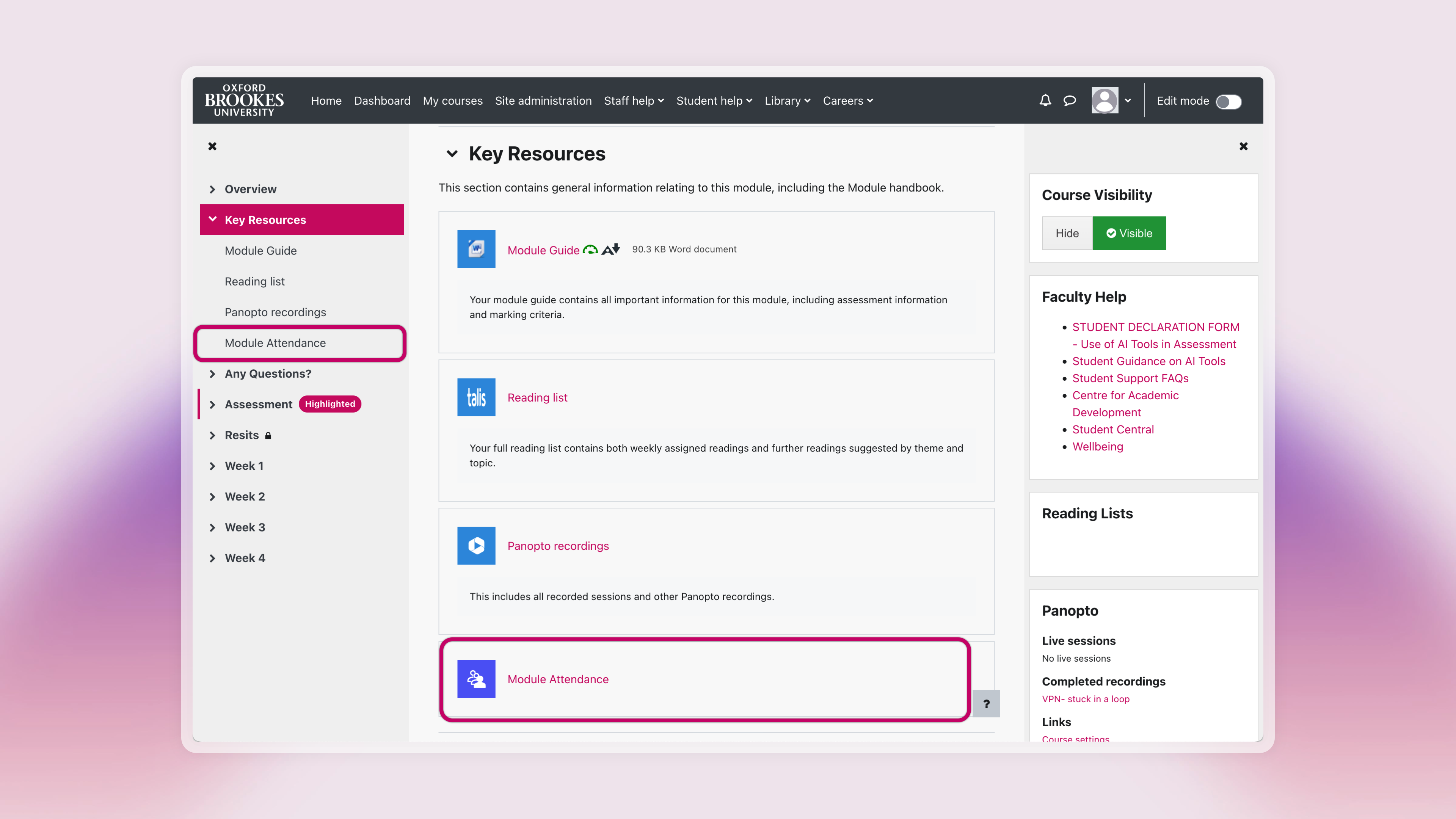Click the user avatar profile picture
Screen dimensions: 1456x819
click(1105, 100)
